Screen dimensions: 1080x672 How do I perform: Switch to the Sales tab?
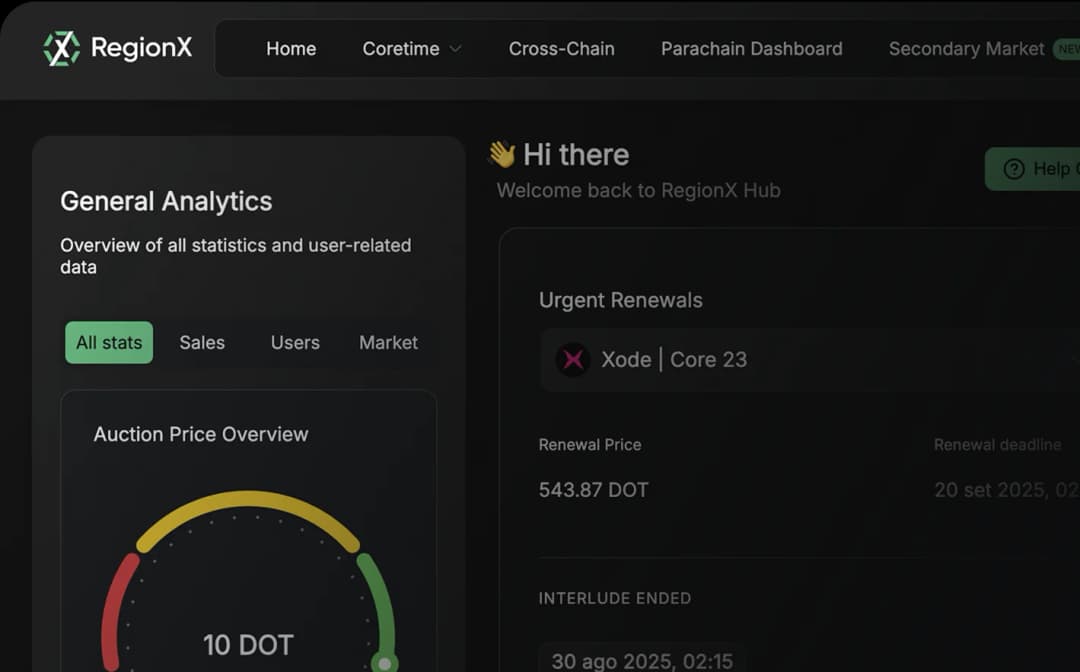pyautogui.click(x=202, y=342)
